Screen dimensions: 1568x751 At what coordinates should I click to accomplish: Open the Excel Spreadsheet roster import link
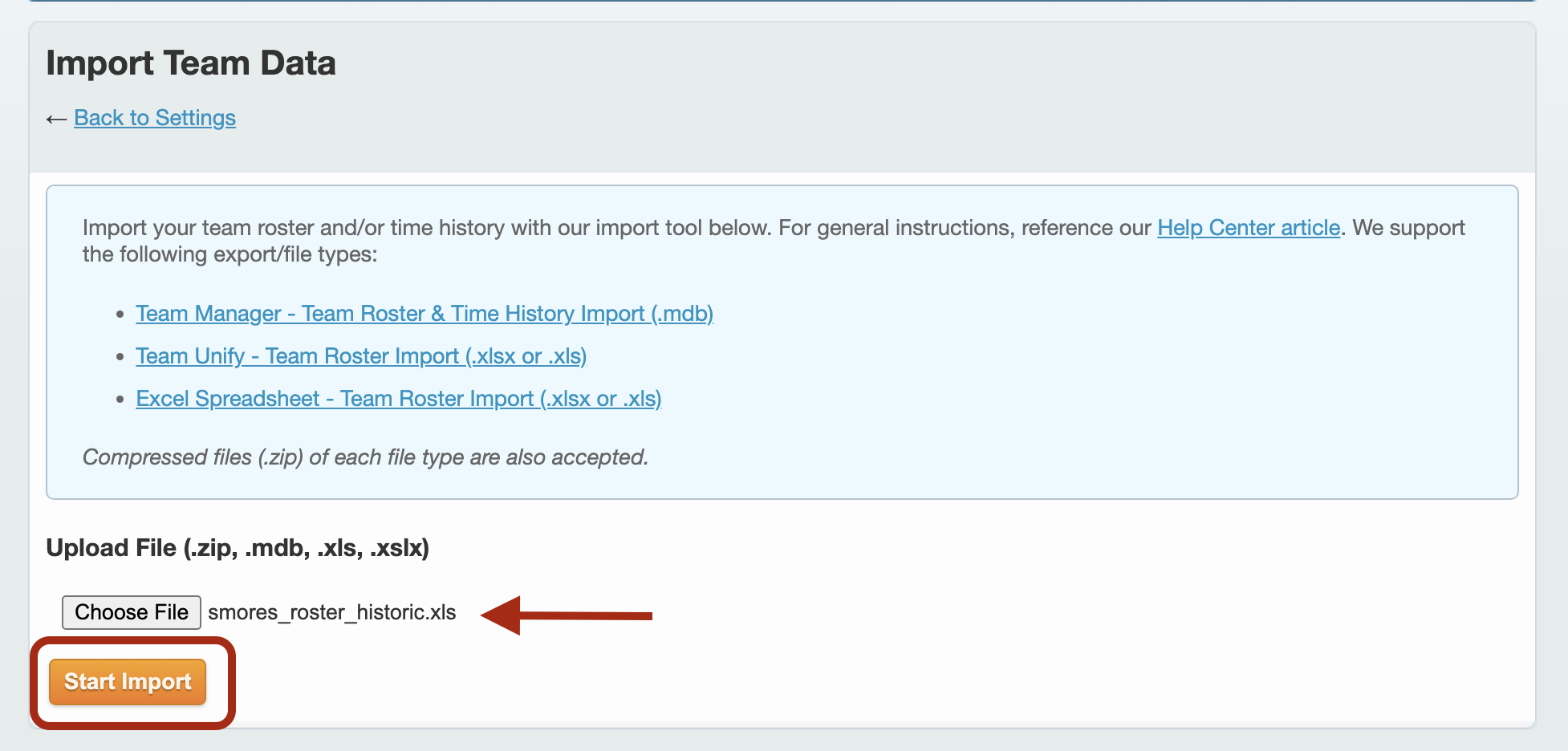398,399
